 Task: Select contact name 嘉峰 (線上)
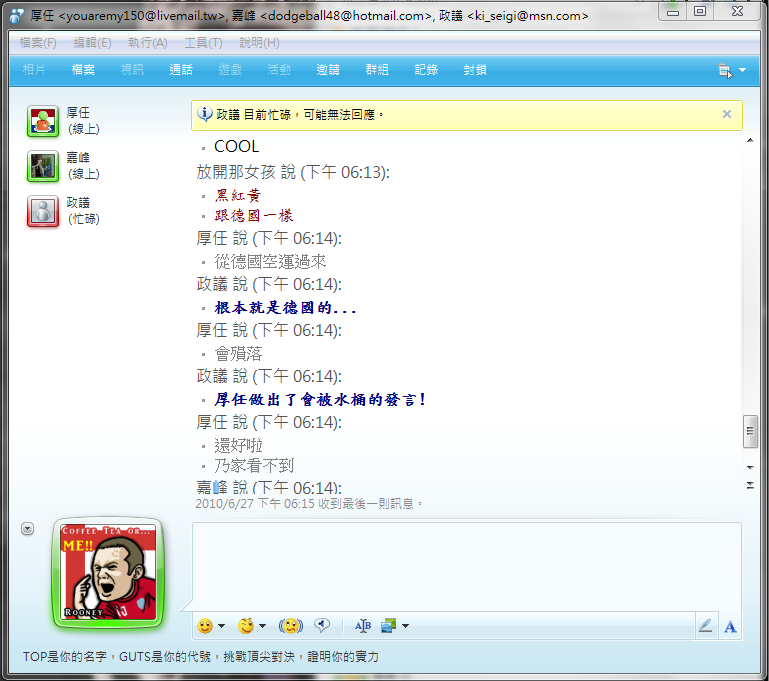click(x=83, y=166)
